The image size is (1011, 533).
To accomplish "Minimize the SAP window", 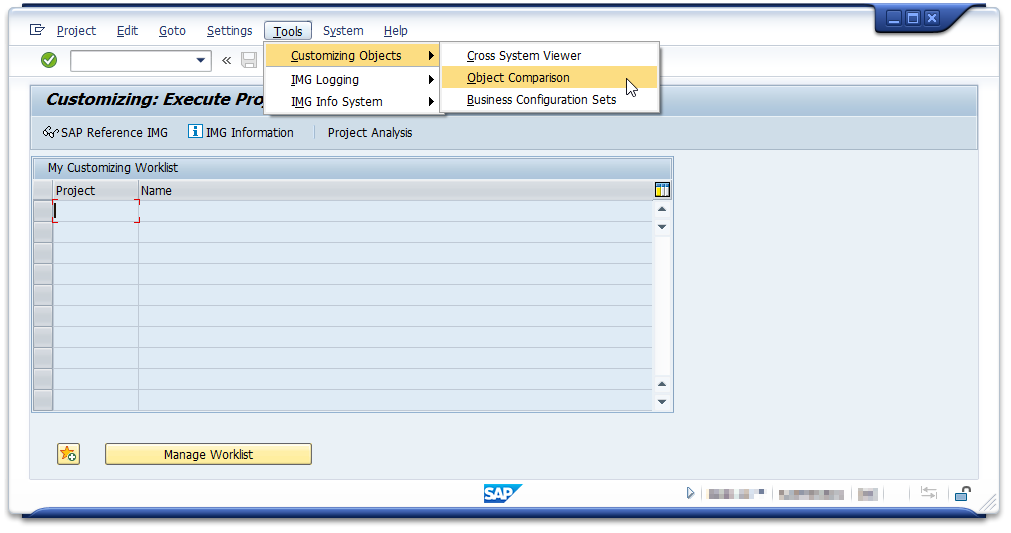I will pos(894,18).
